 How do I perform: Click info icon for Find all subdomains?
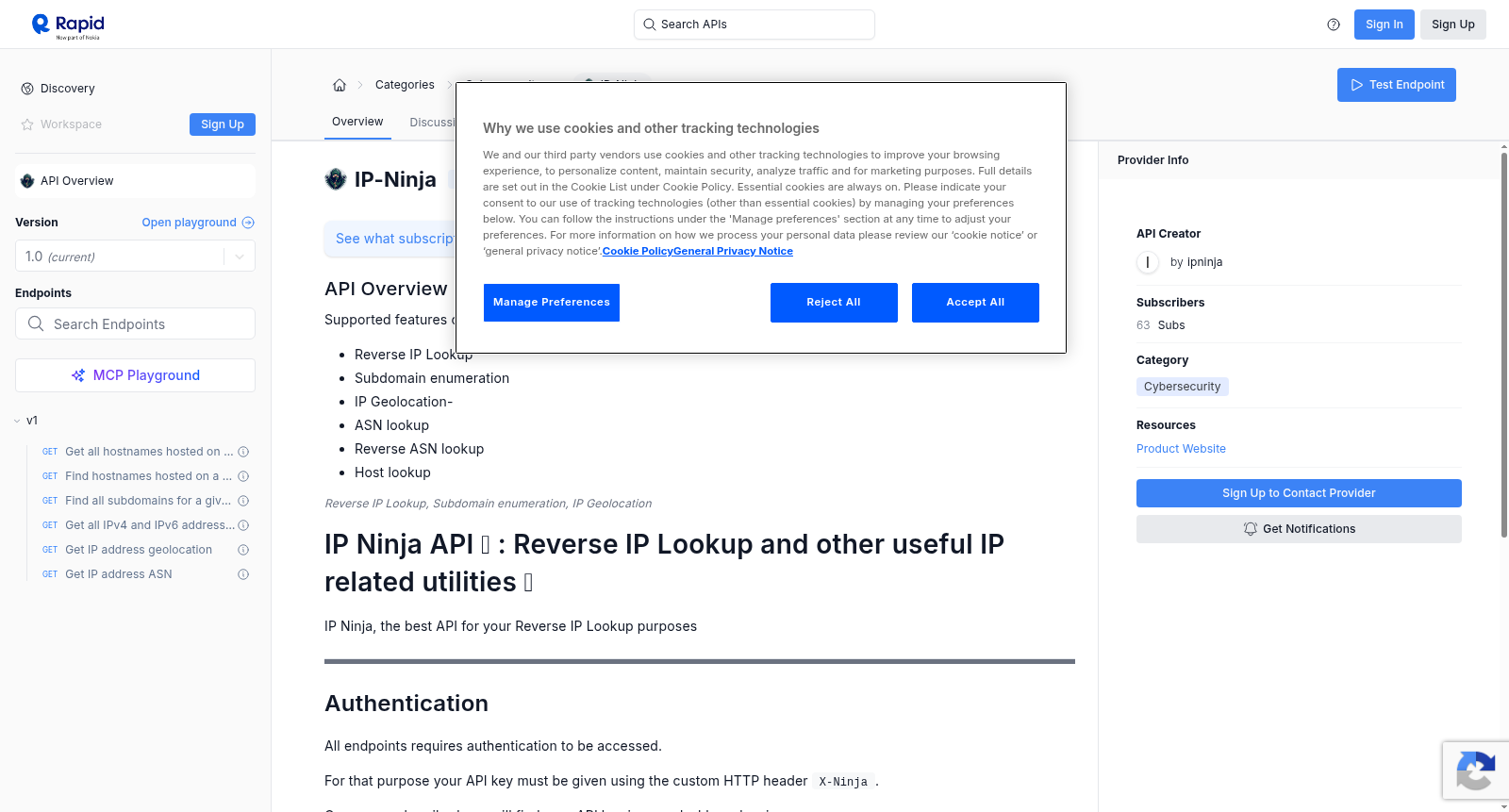243,501
